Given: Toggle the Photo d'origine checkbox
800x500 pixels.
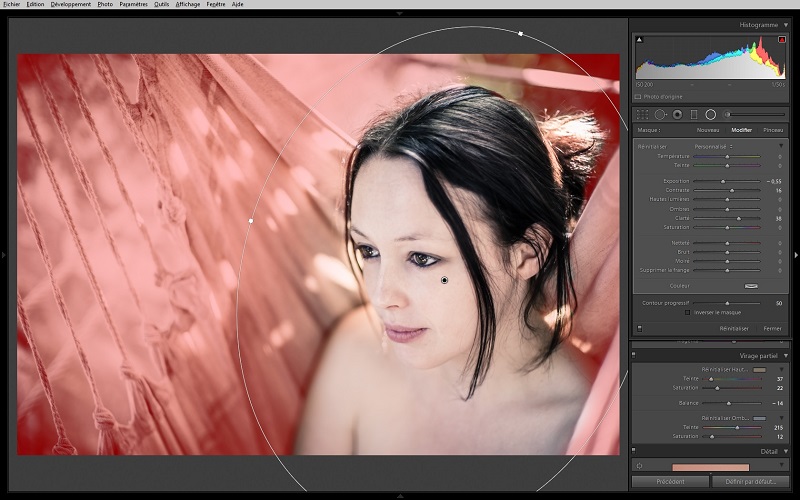Looking at the screenshot, I should (x=638, y=95).
